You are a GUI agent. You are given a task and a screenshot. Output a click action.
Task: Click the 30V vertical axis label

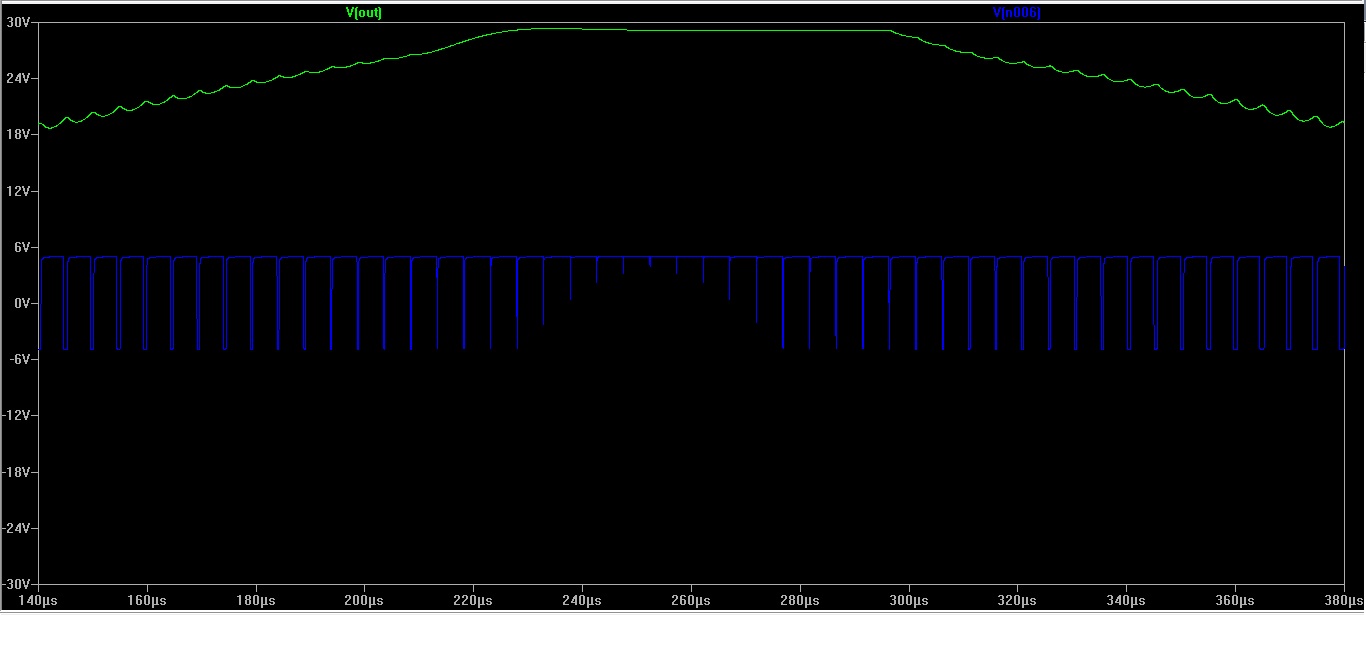(19, 22)
